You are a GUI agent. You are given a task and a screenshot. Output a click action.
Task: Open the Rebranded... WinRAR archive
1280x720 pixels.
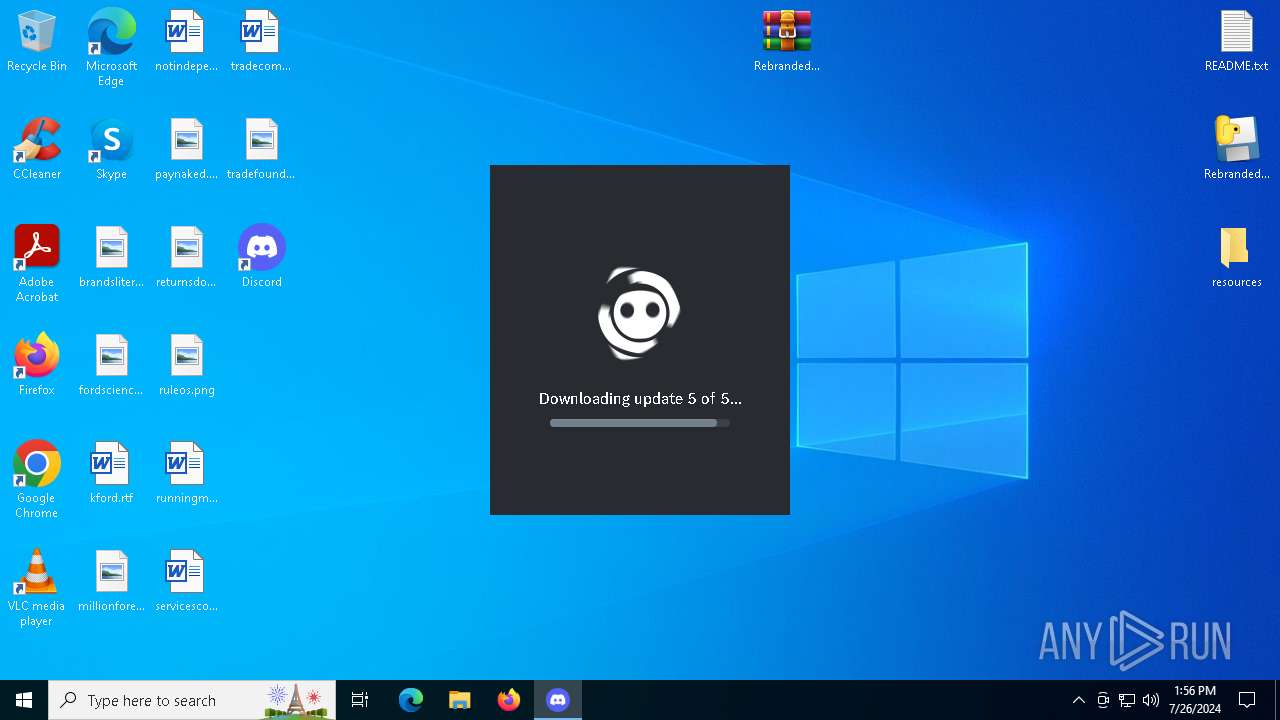787,42
